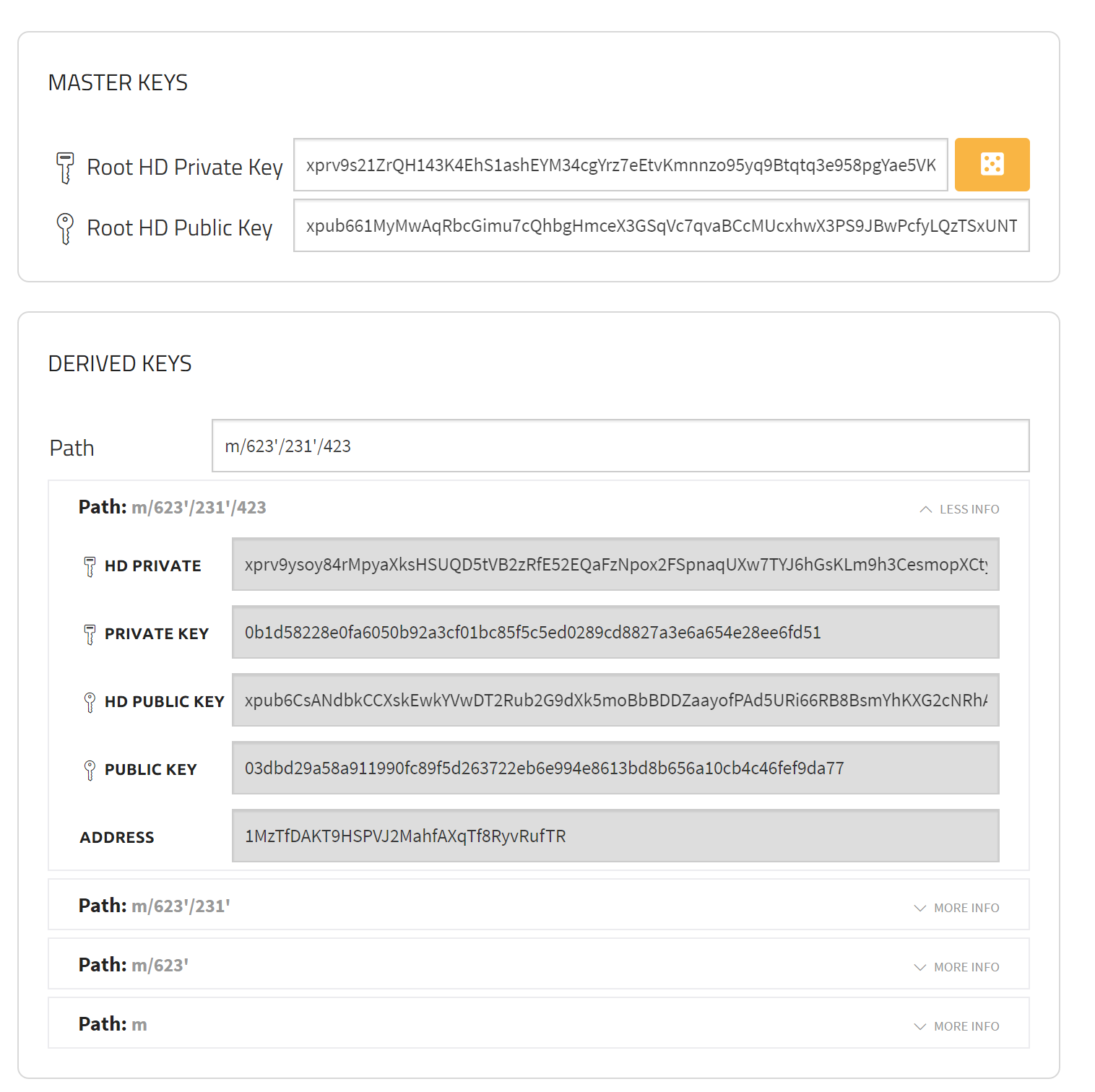This screenshot has height=1092, width=1095.
Task: Click the key icon next to PUBLIC KEY
Action: pos(90,770)
